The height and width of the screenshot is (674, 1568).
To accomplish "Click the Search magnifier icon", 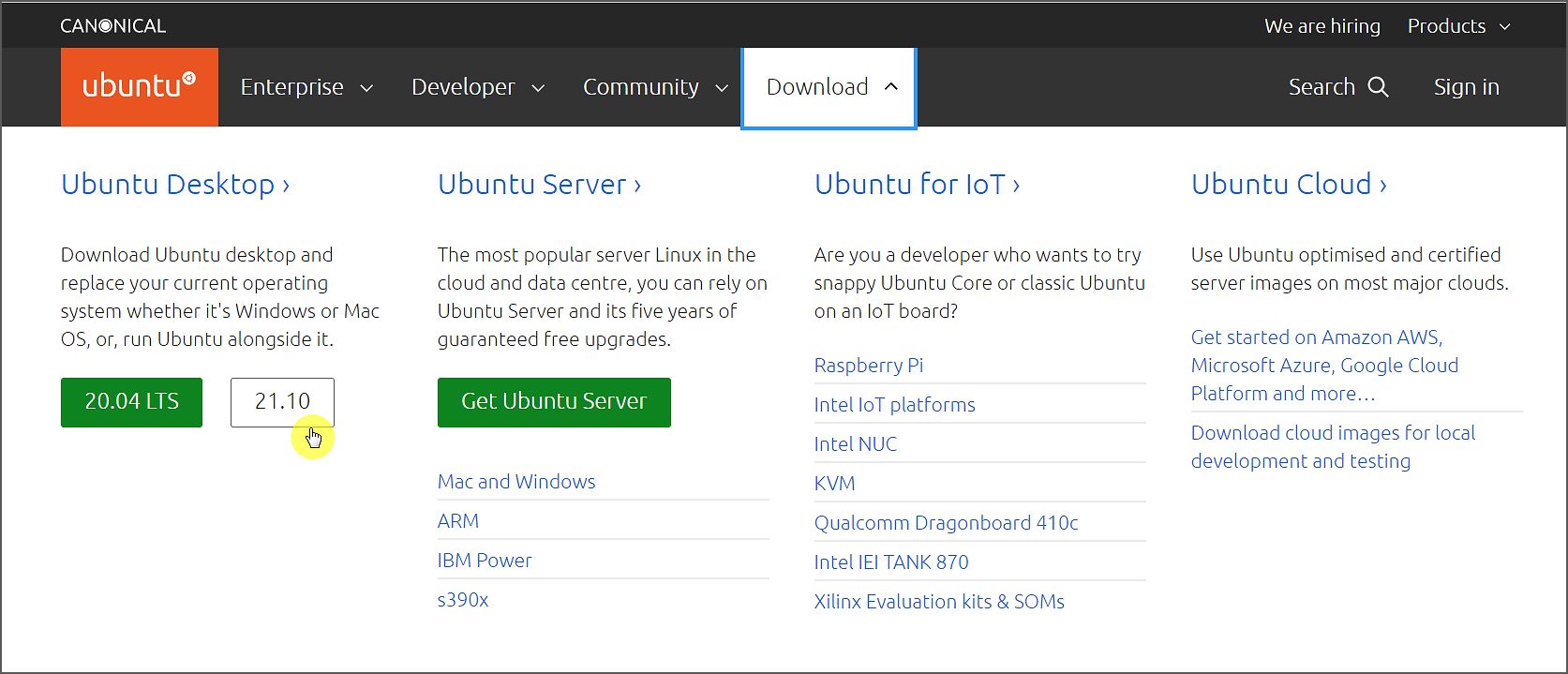I will [1378, 87].
